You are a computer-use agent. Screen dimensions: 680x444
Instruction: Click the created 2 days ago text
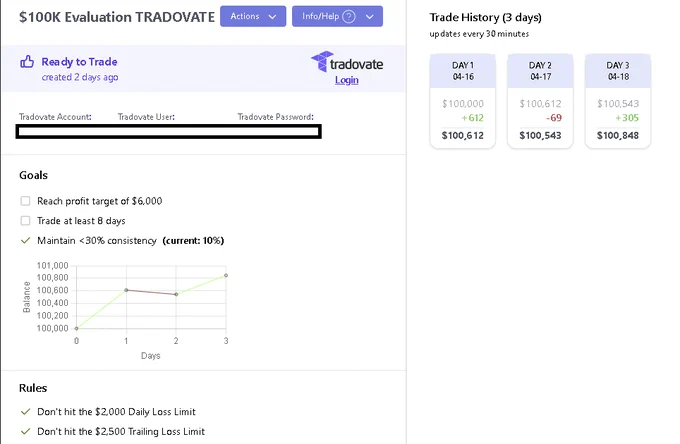pos(80,77)
